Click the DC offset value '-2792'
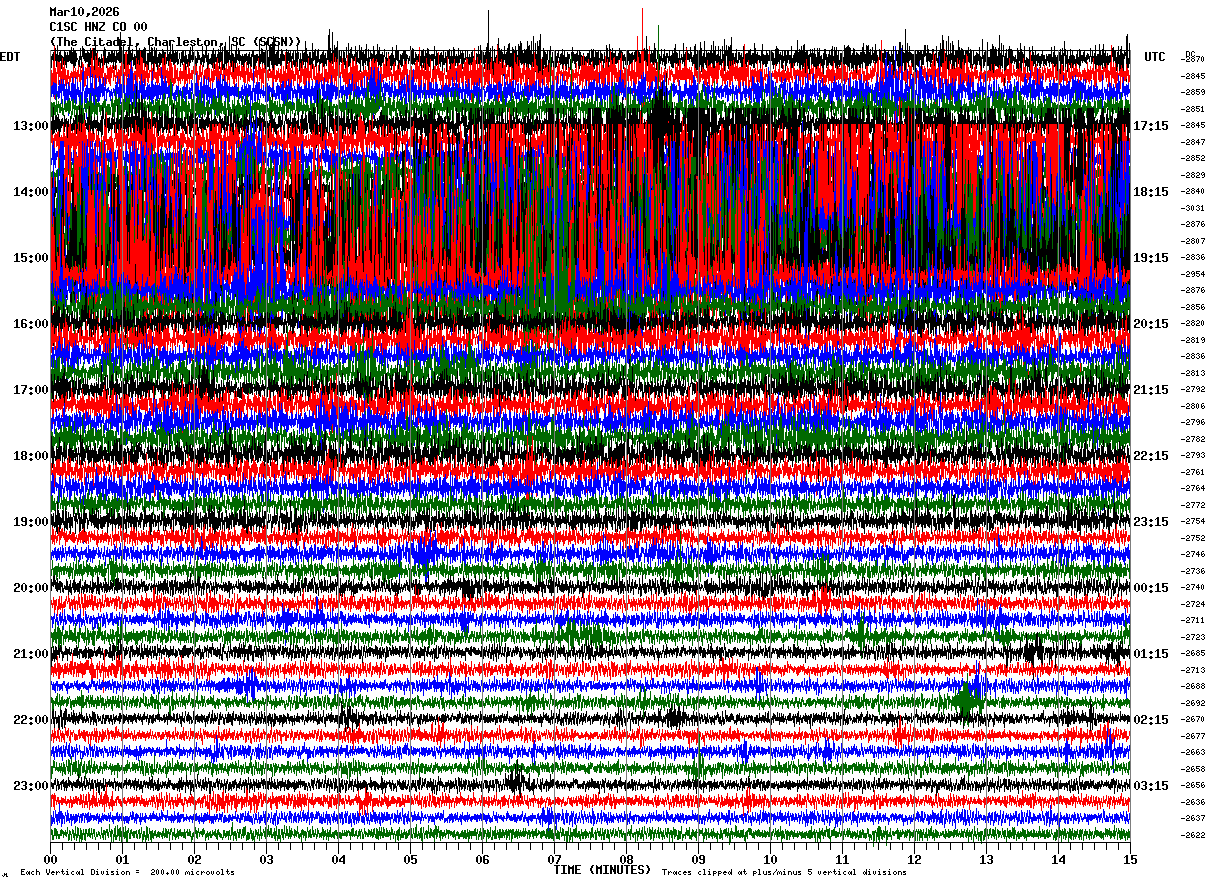1210x886 pixels. 1194,389
